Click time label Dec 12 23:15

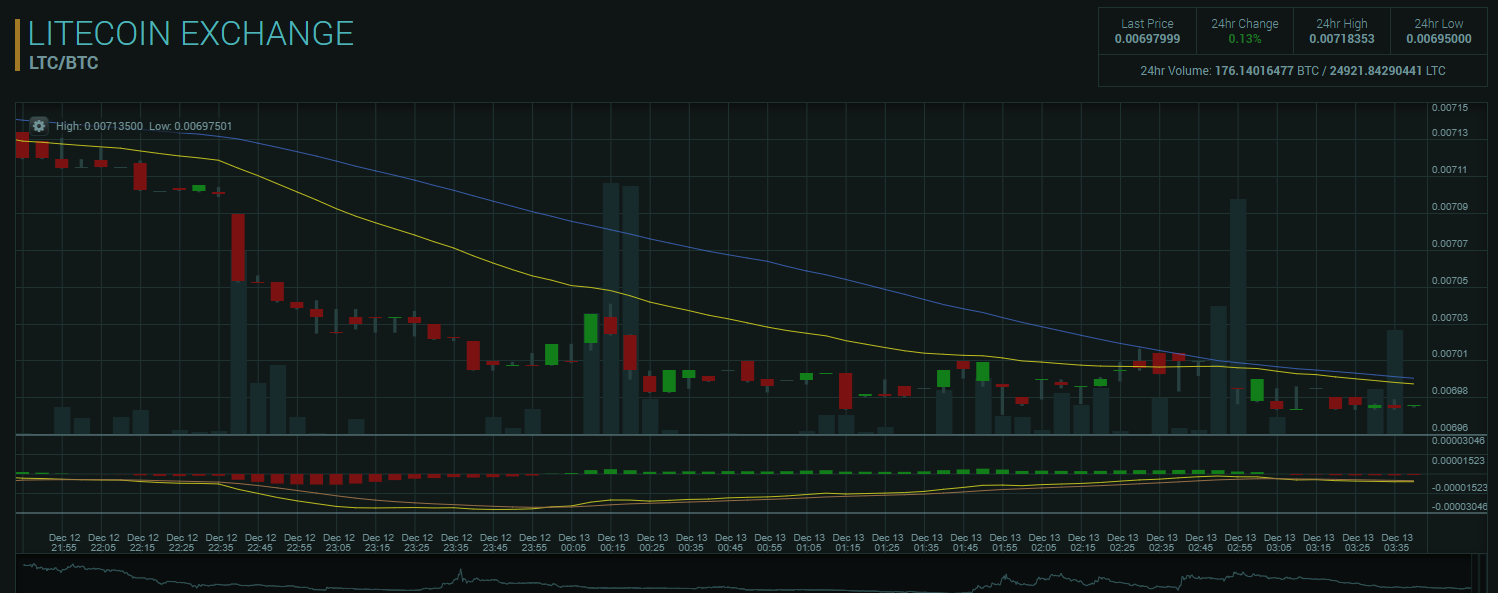pyautogui.click(x=377, y=542)
